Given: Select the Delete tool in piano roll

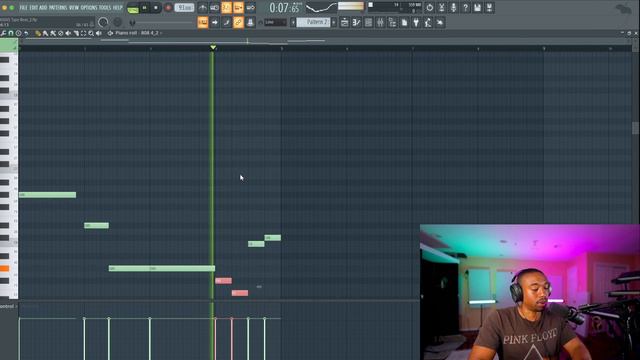Looking at the screenshot, I should click(x=60, y=33).
